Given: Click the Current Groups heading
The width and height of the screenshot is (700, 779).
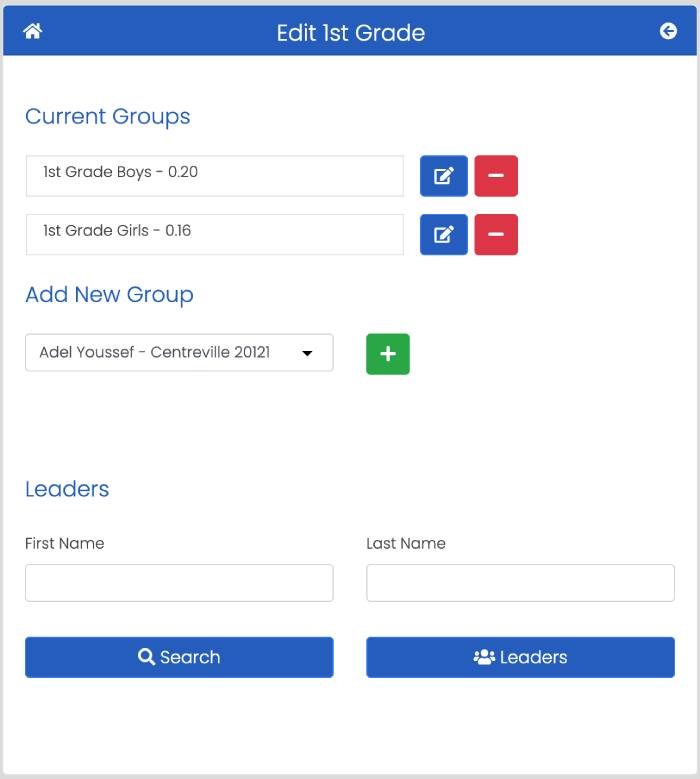Looking at the screenshot, I should click(x=108, y=117).
